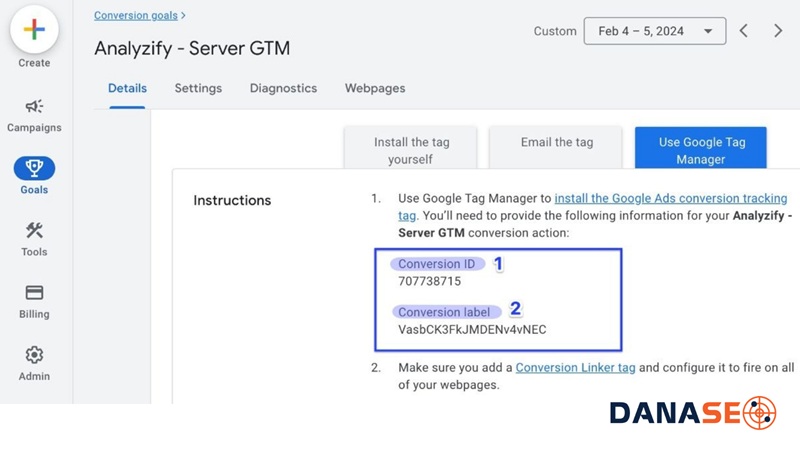Select Email the tag option
Image resolution: width=800 pixels, height=450 pixels.
pos(556,148)
